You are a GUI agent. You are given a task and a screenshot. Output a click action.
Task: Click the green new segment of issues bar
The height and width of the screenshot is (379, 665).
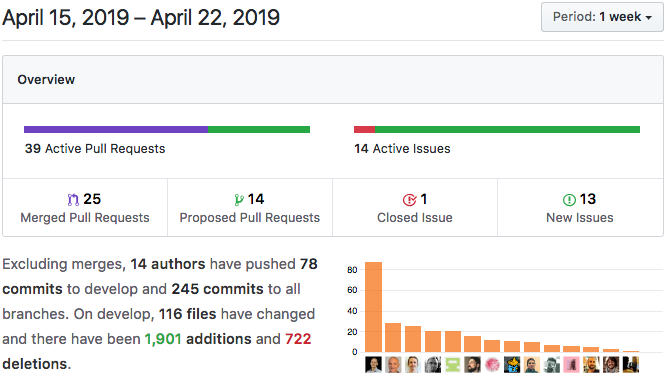[507, 129]
